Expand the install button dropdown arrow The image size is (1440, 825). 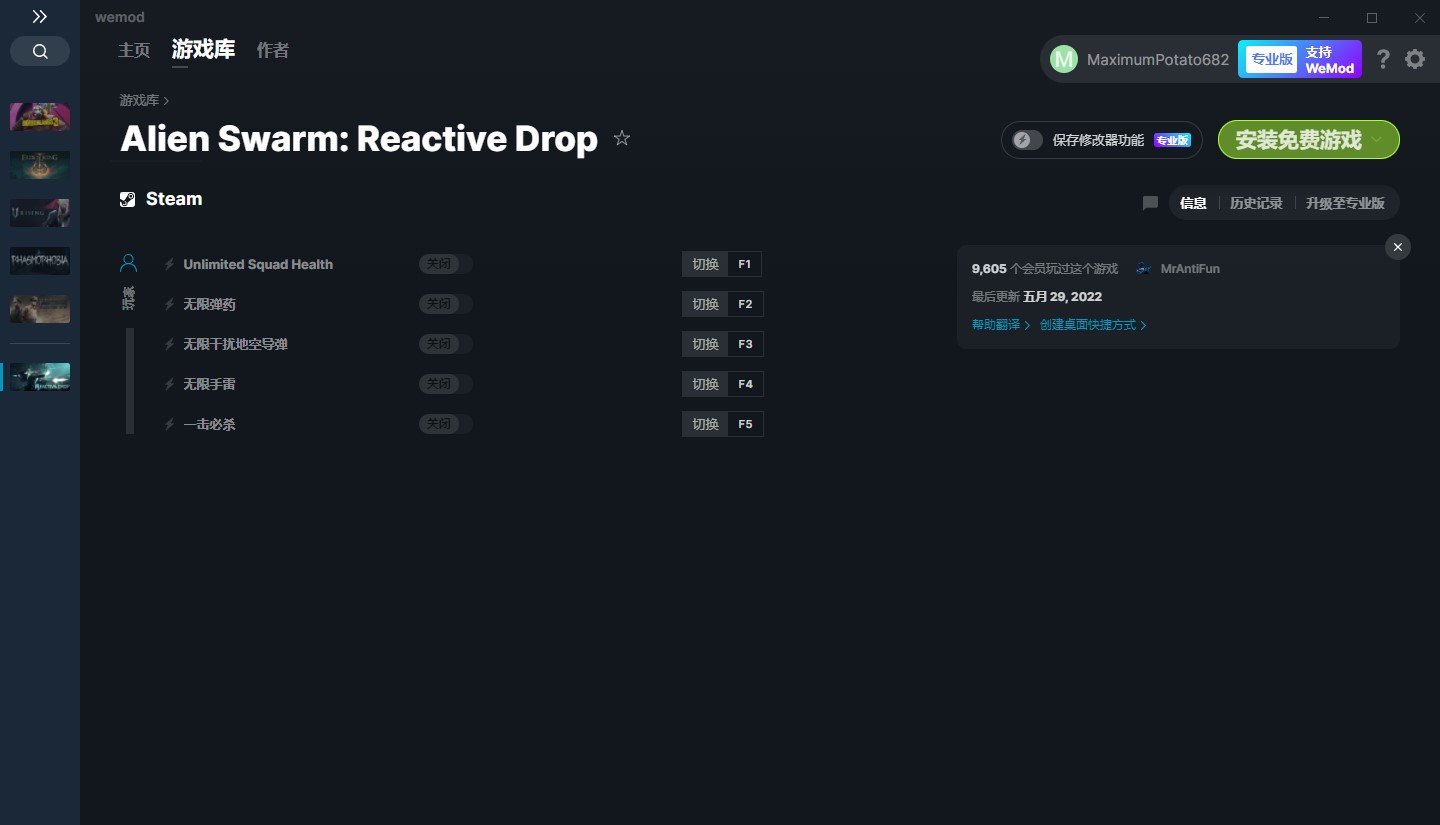click(x=1377, y=140)
